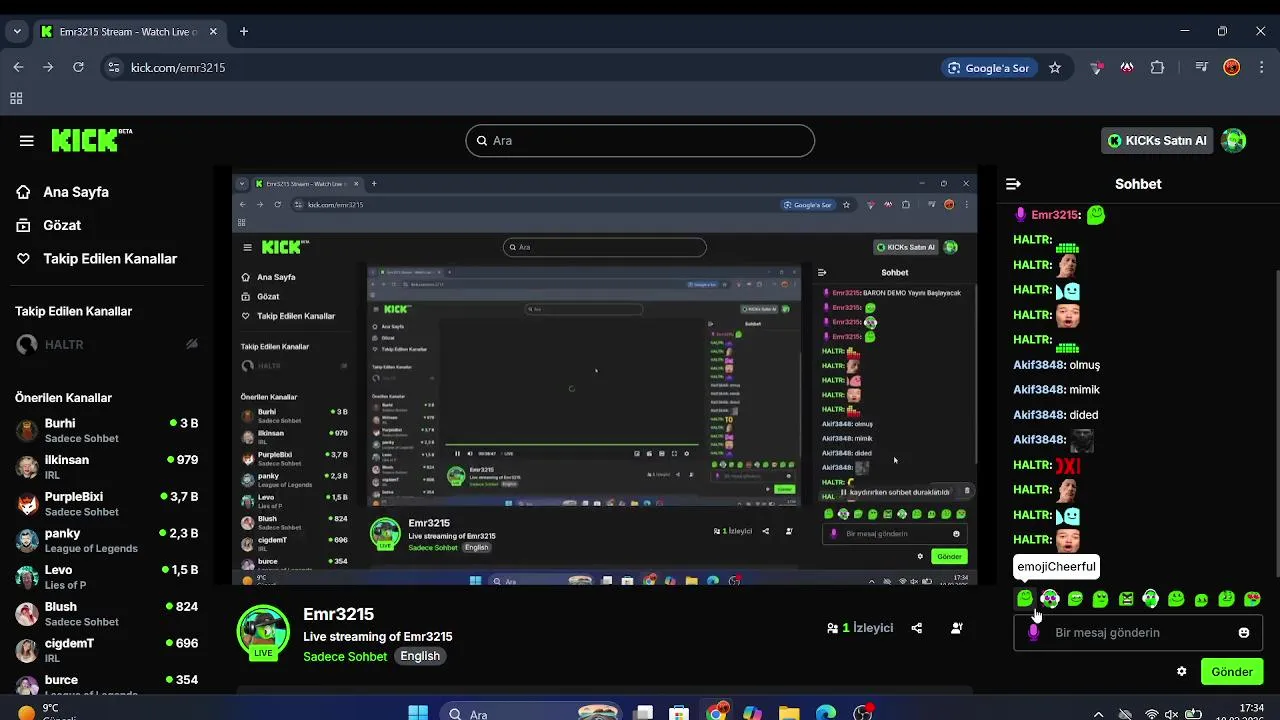Insert the emojiCheerful quick emote

click(1025, 599)
